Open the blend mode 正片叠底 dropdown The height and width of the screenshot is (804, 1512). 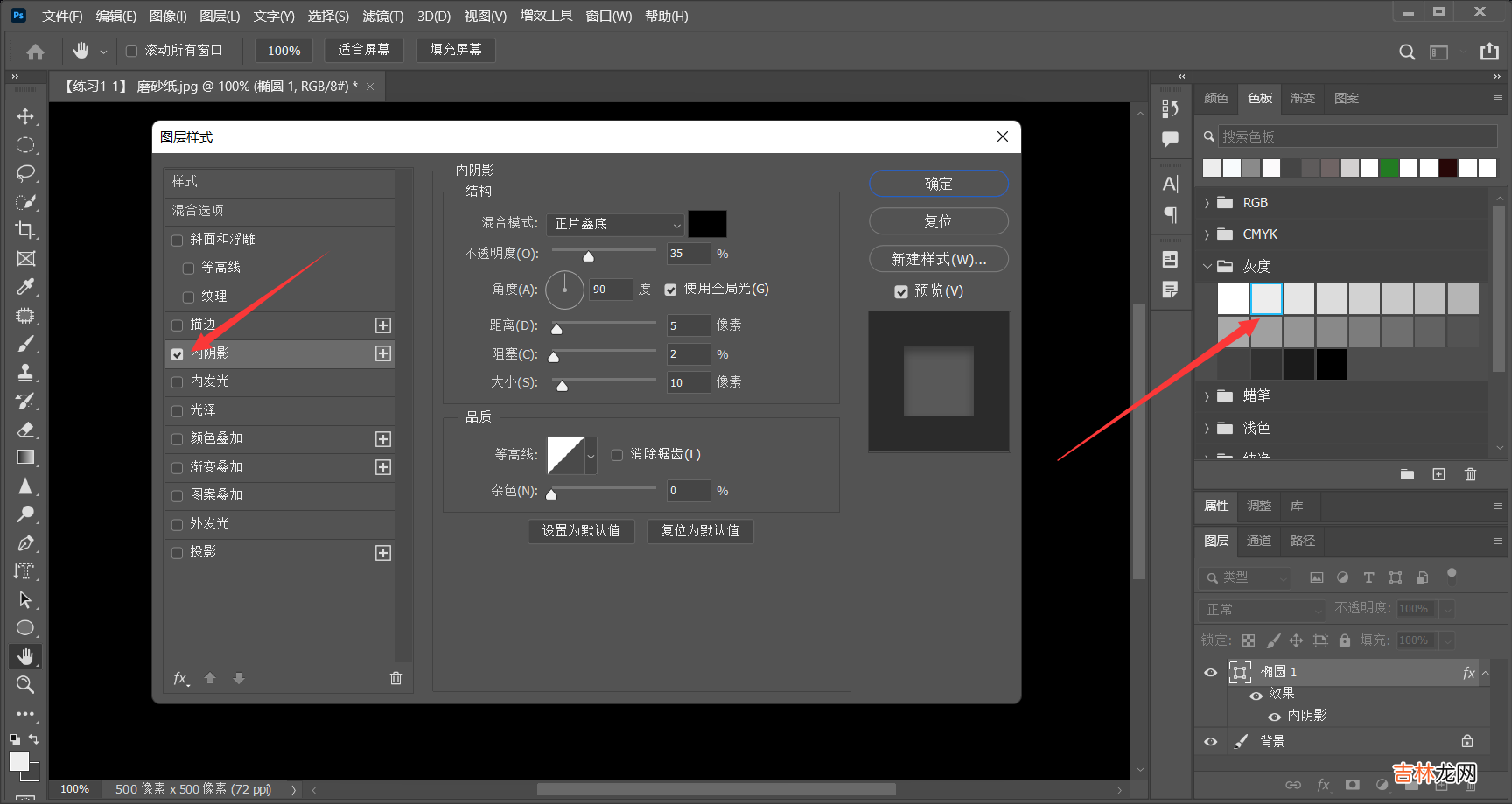tap(615, 225)
